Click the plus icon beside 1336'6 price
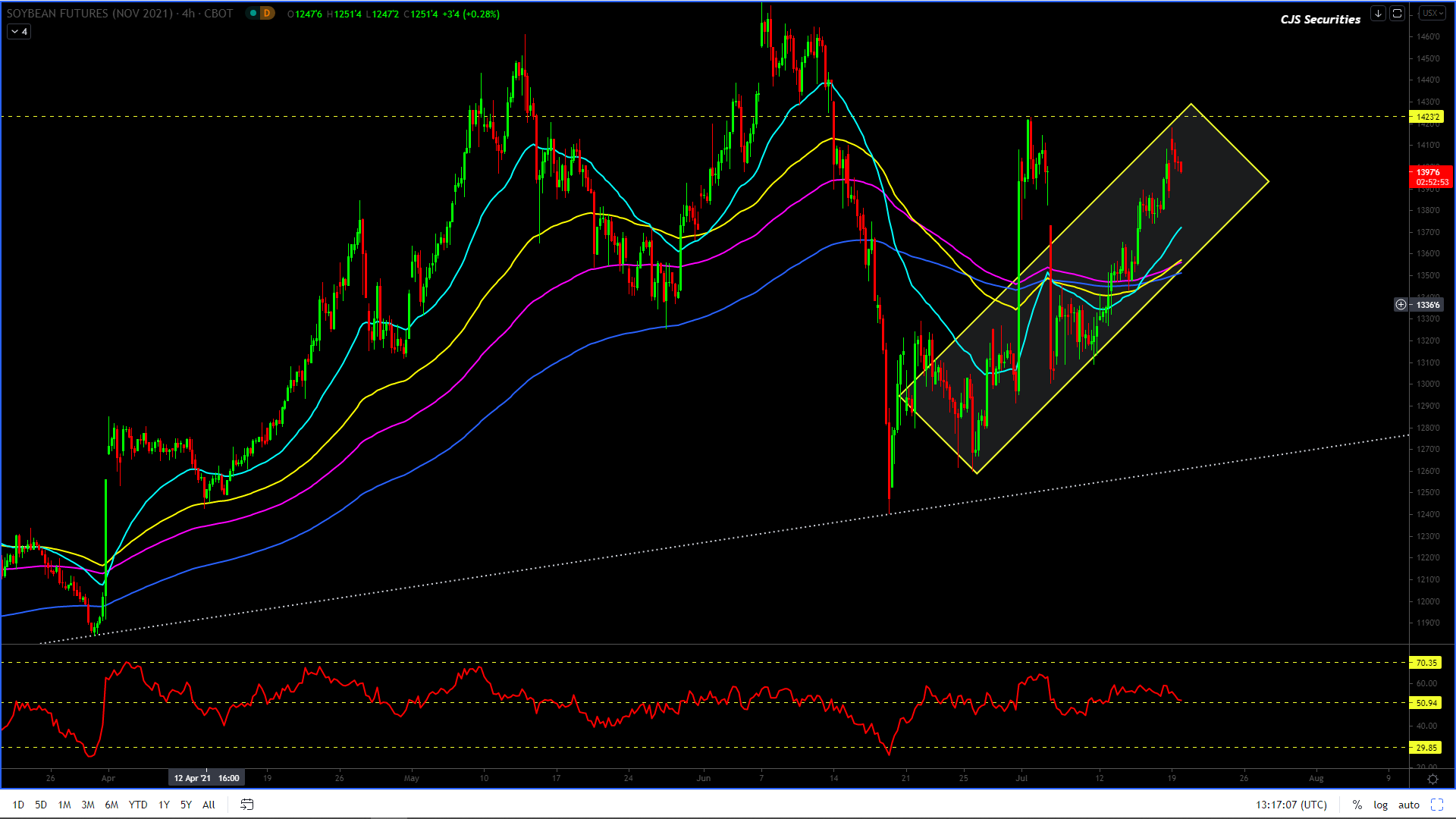1456x819 pixels. pos(1401,305)
